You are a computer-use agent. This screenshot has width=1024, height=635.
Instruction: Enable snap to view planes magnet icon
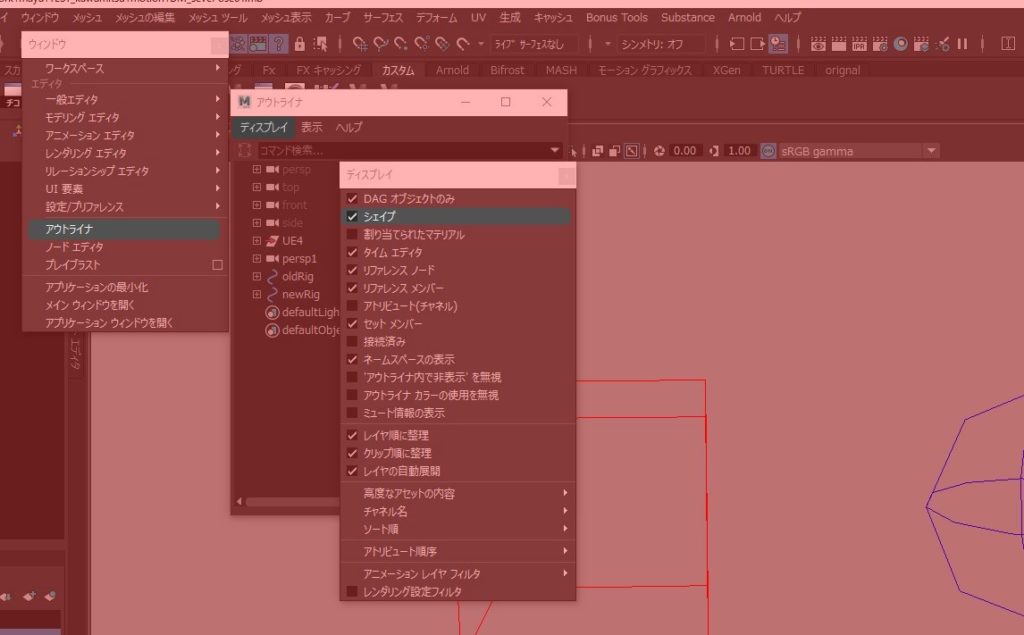coord(443,44)
